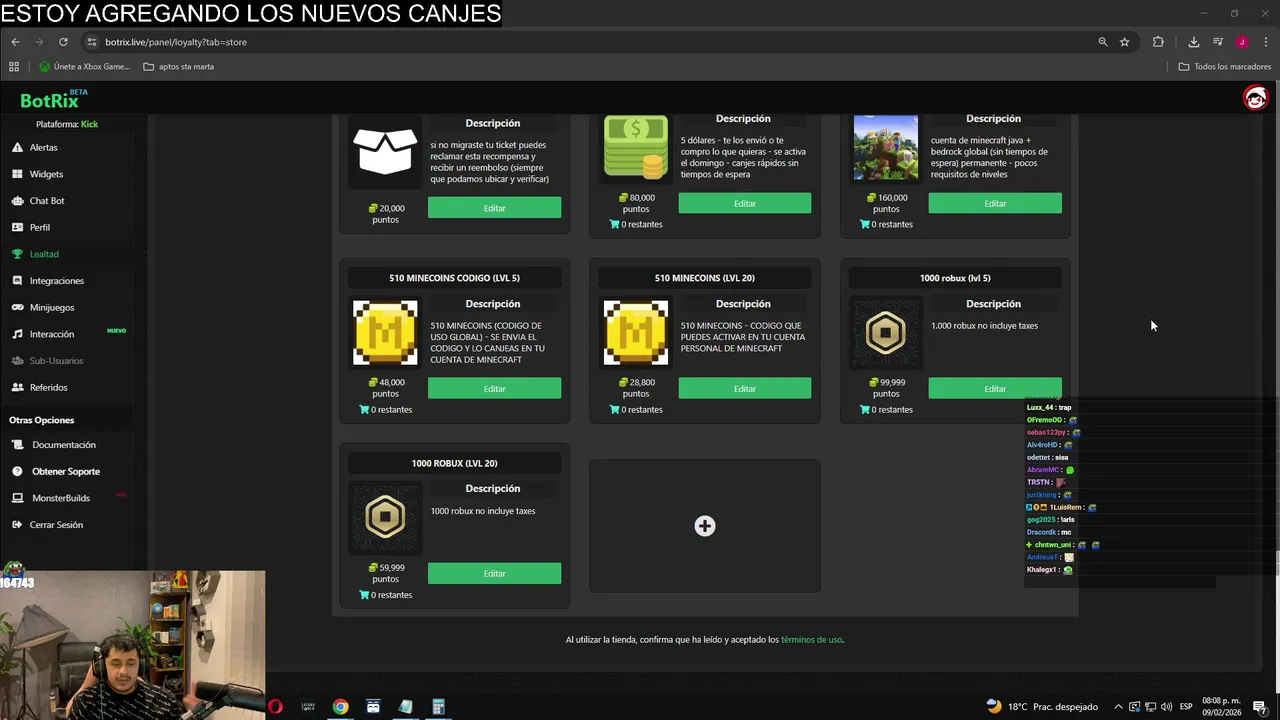This screenshot has height=720, width=1280.
Task: Open the Chrome downloads icon
Action: tap(1194, 42)
